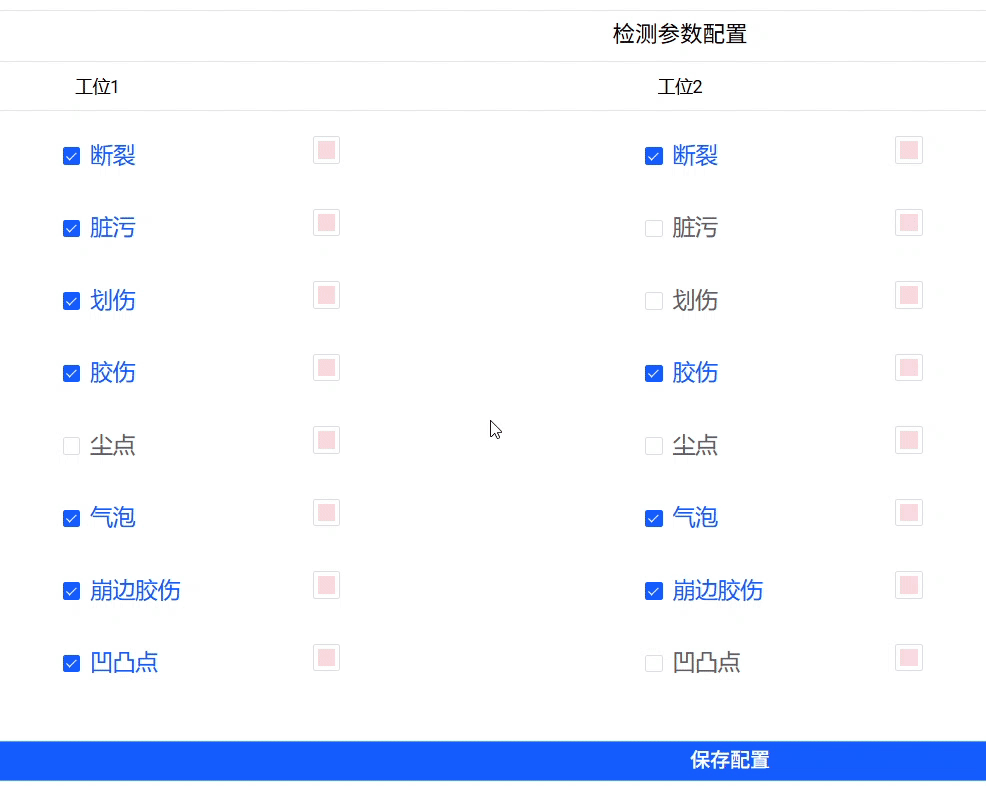Uncheck 划伤 in the 工位1 column
The image size is (986, 786).
tap(71, 301)
